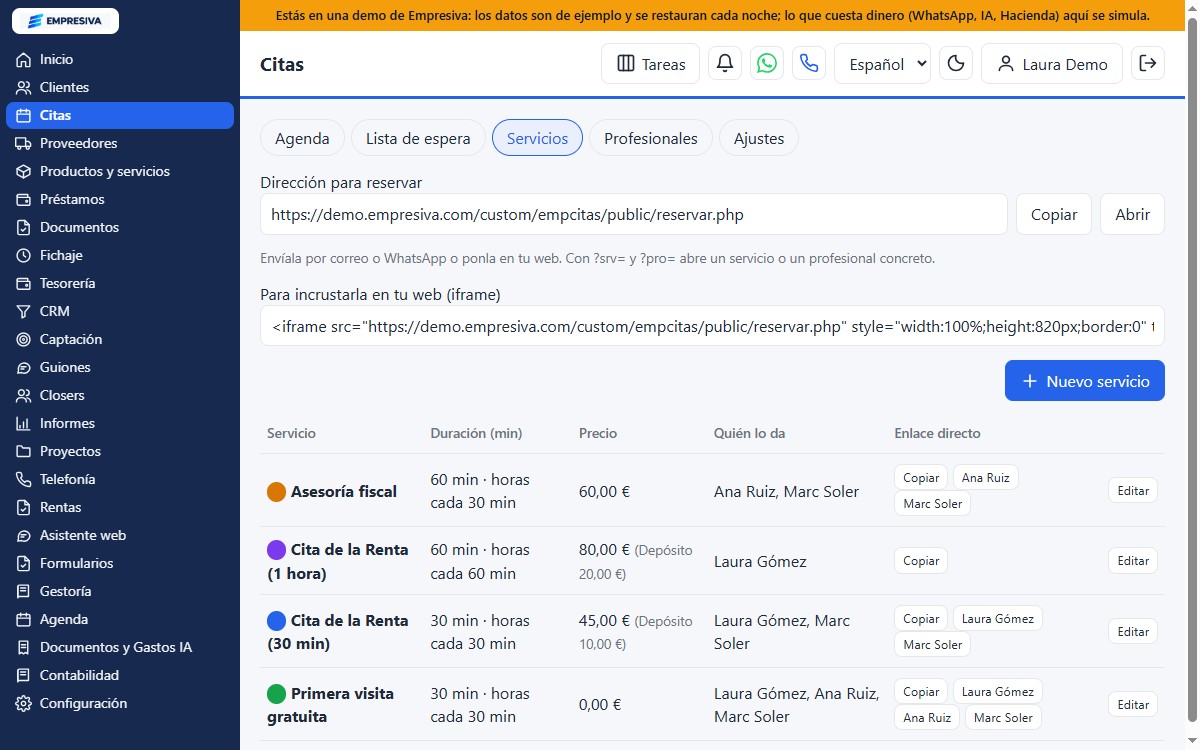Screen dimensions: 1200x750
Task: Click the green swatch of Primera visita gratuita
Action: coord(277,694)
